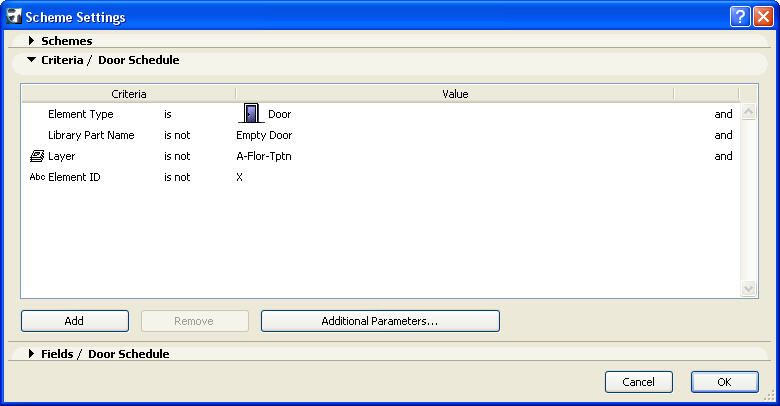Click the 'Door' element type value
Viewport: 780px width, 406px height.
pyautogui.click(x=280, y=114)
